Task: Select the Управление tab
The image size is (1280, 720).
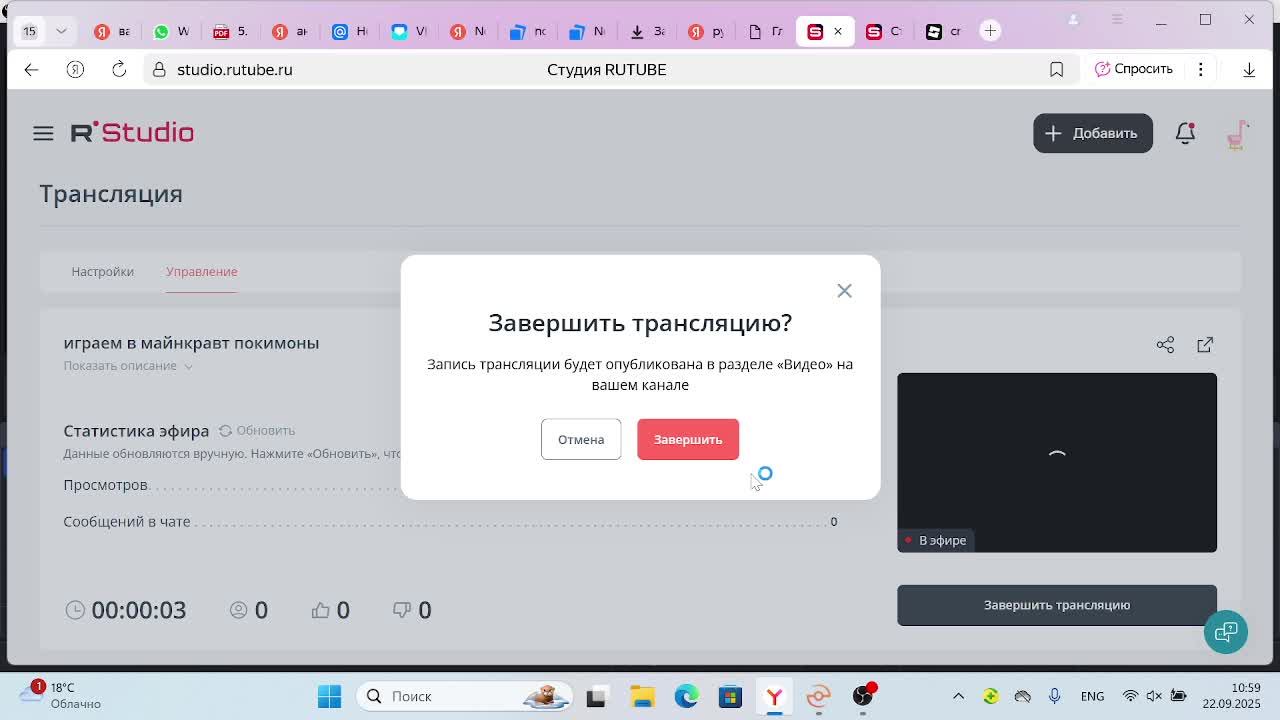Action: (201, 271)
